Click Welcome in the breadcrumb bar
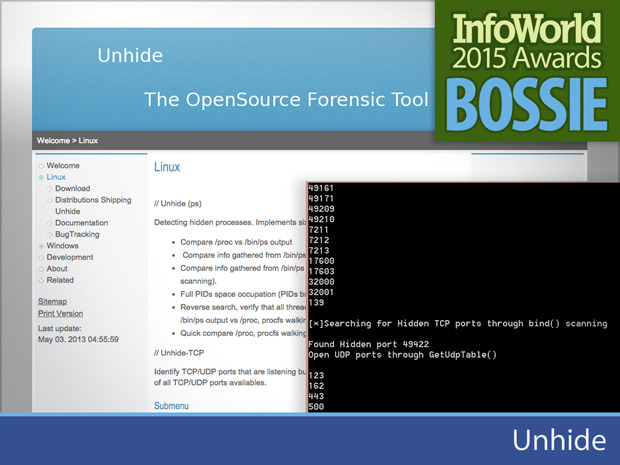The width and height of the screenshot is (620, 465). 53,141
